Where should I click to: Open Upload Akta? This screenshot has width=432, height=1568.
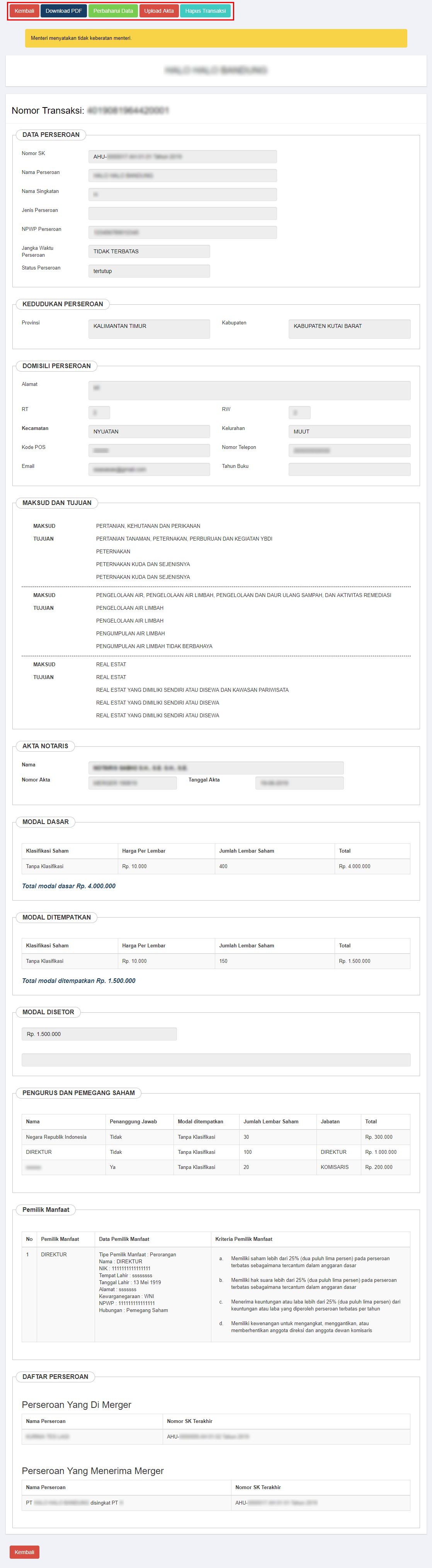159,11
